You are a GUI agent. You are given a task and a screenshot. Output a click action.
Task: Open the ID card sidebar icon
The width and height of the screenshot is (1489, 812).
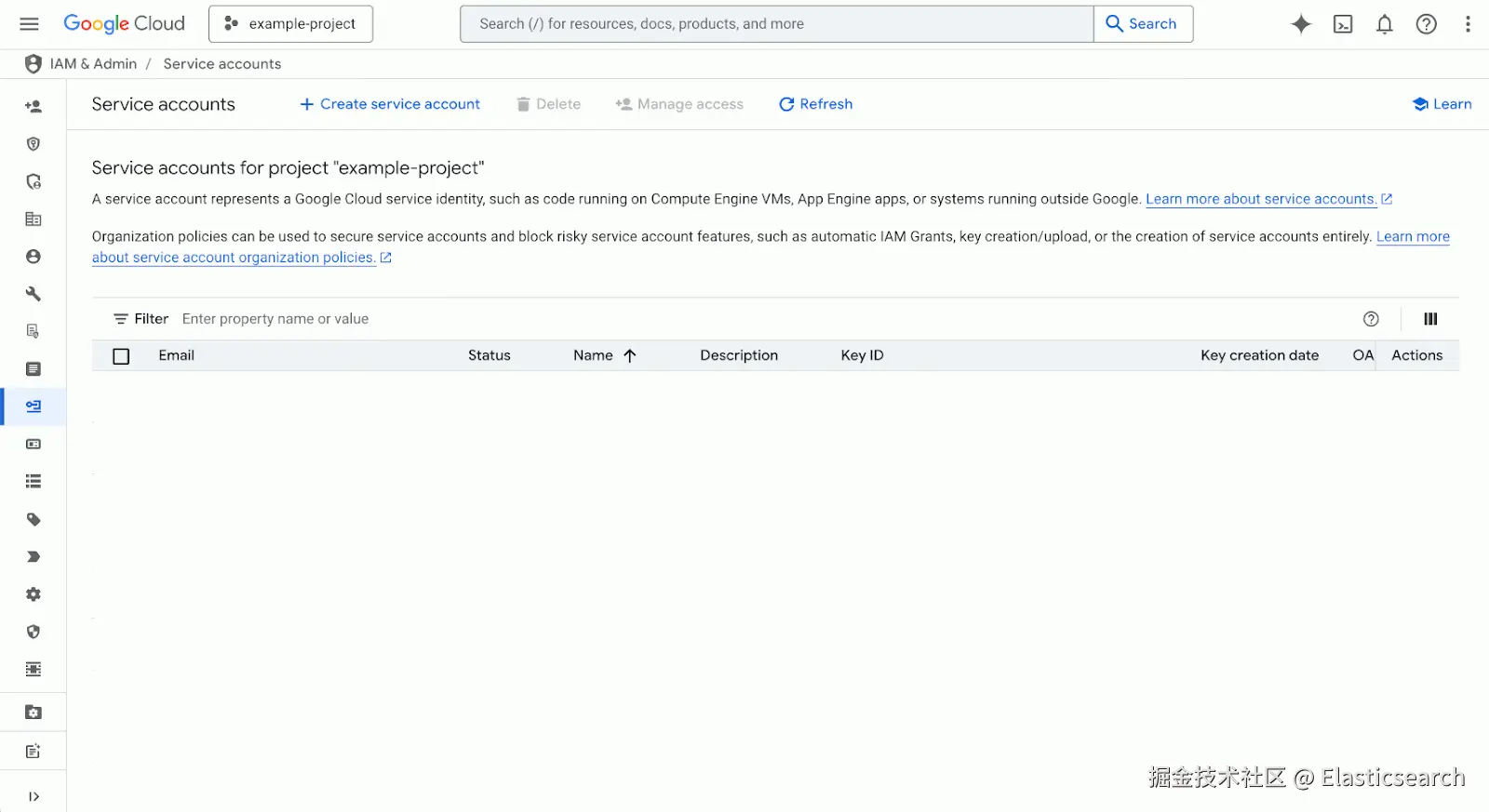tap(34, 445)
